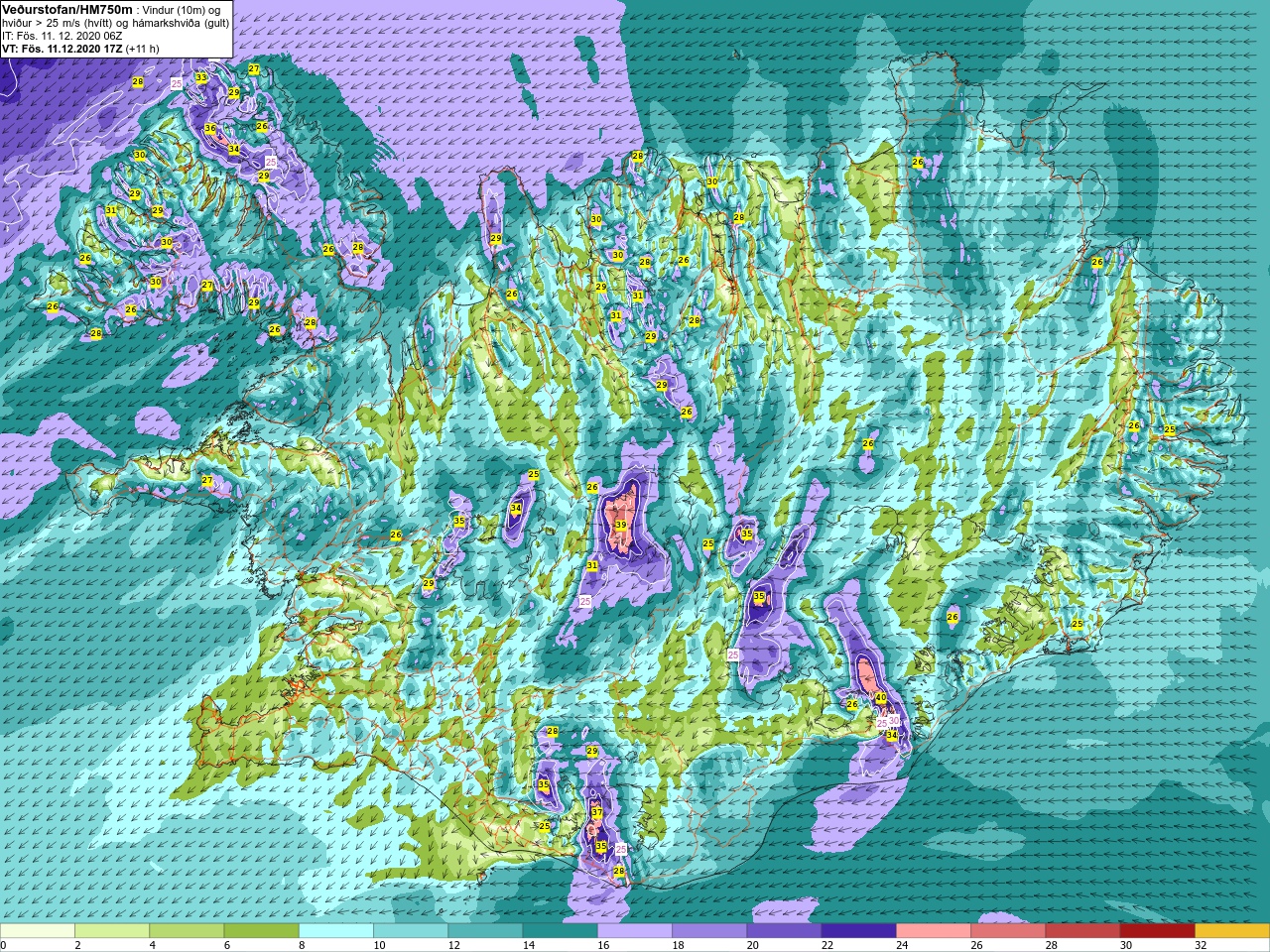The width and height of the screenshot is (1270, 952).
Task: Click the 28–30 m/s red legend swatch
Action: 1082,931
